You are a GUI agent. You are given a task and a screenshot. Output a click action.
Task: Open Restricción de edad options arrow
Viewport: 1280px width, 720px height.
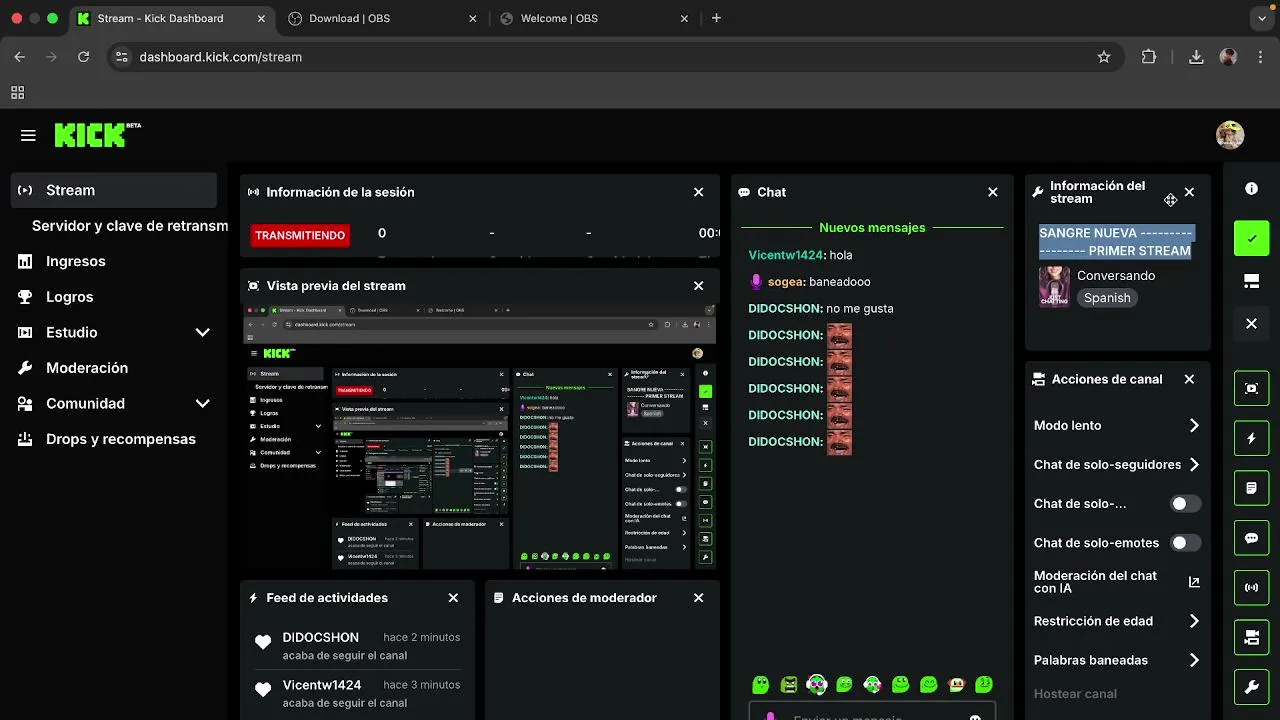1194,621
